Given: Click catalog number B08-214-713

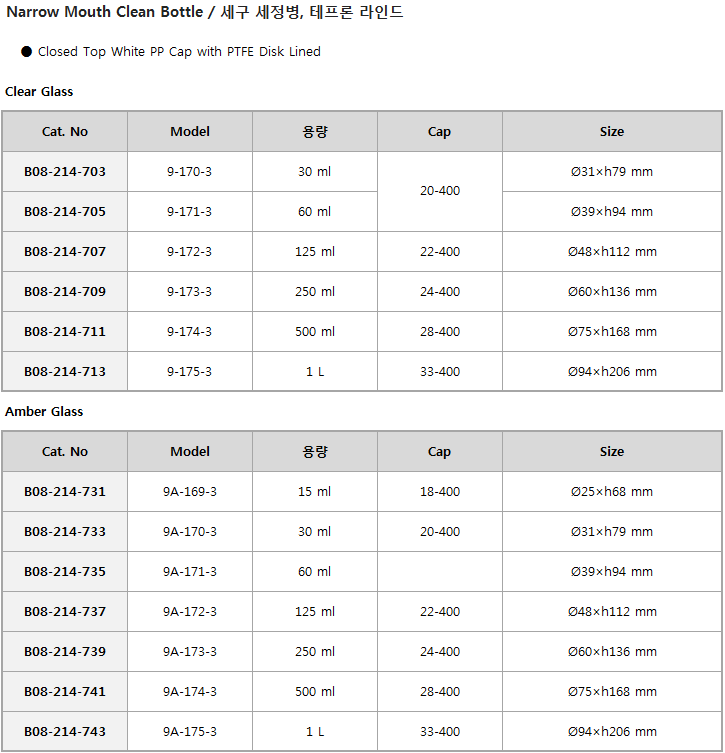Looking at the screenshot, I should tap(65, 371).
